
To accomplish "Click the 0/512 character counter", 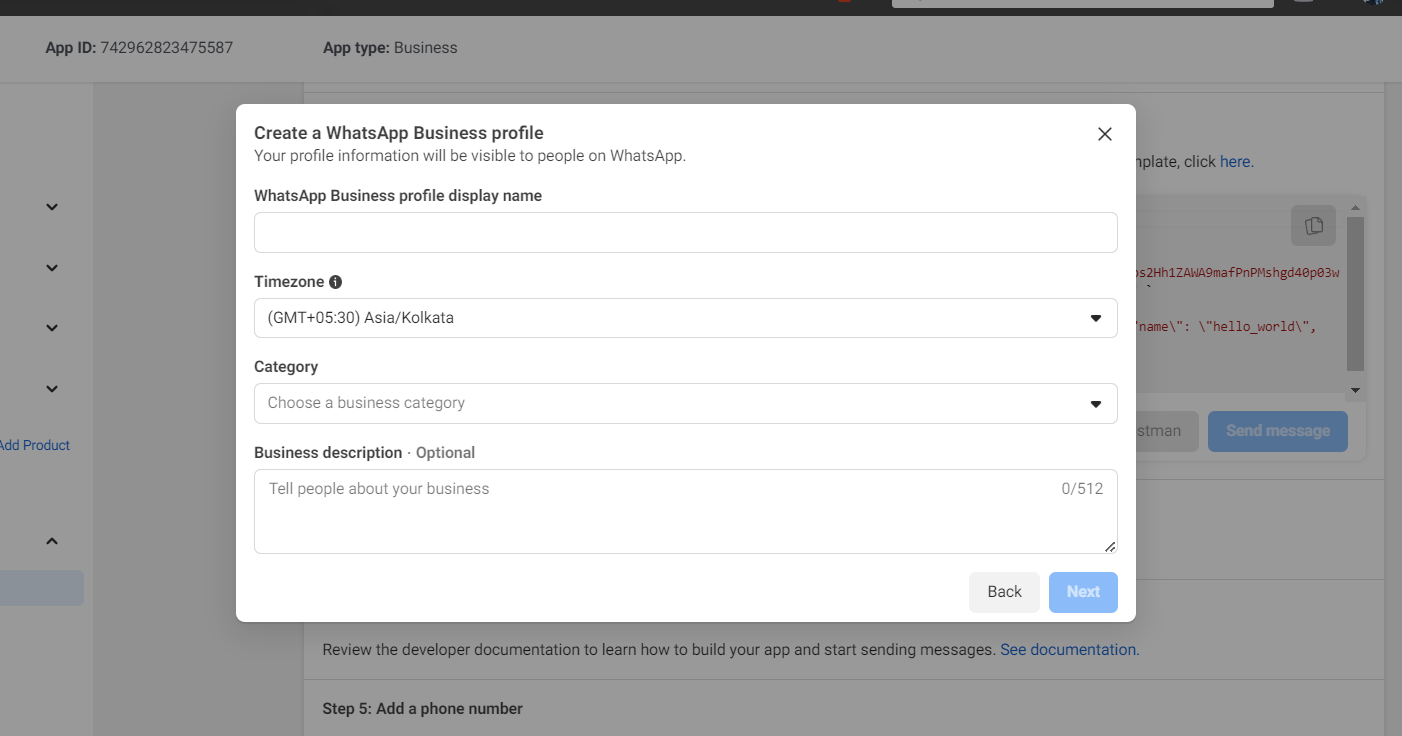I will click(x=1082, y=489).
